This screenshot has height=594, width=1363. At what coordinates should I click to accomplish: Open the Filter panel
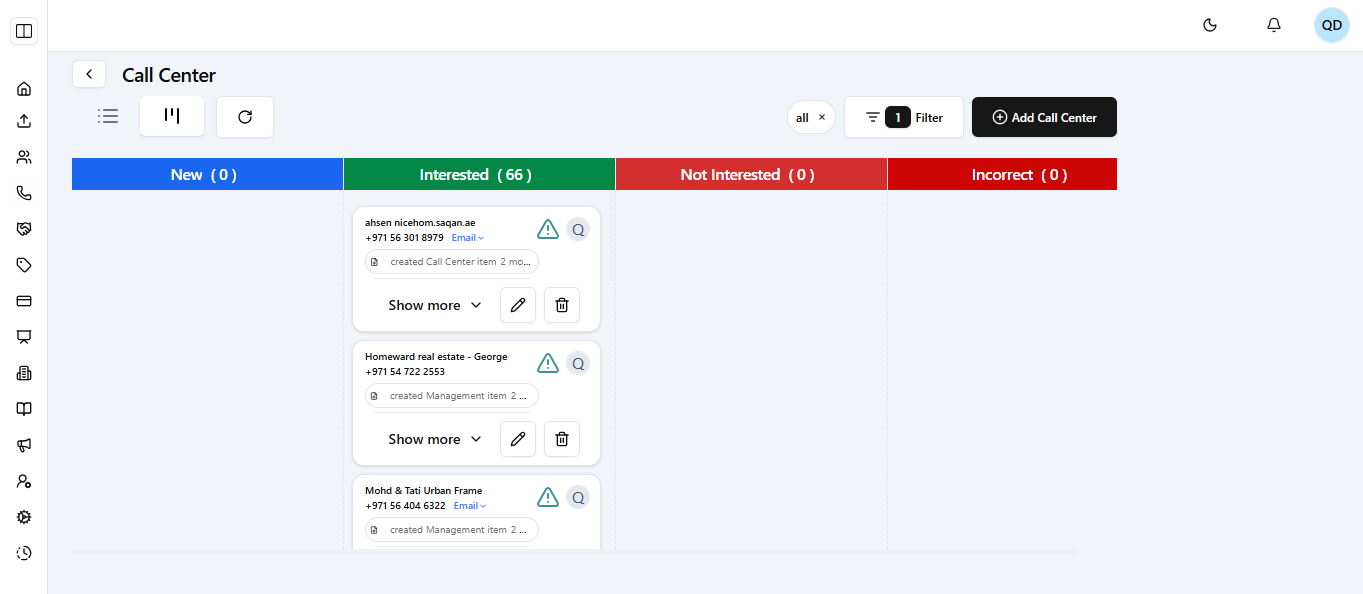tap(904, 117)
